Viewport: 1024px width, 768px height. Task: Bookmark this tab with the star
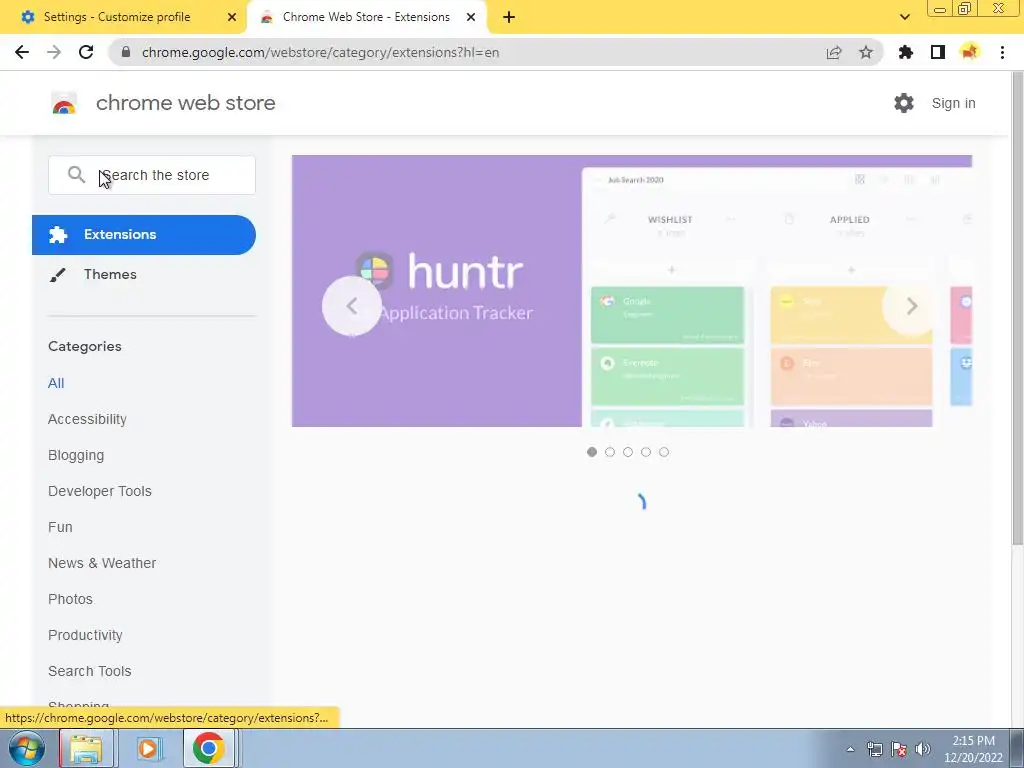point(866,52)
